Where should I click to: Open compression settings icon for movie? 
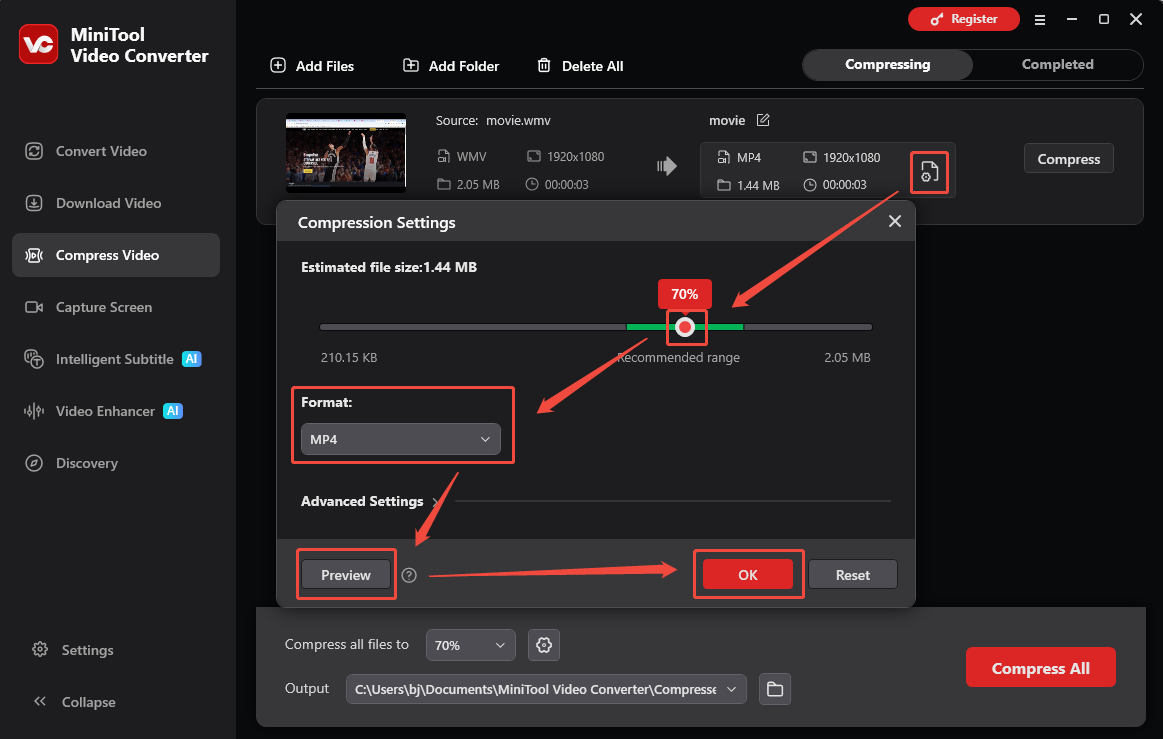point(929,172)
